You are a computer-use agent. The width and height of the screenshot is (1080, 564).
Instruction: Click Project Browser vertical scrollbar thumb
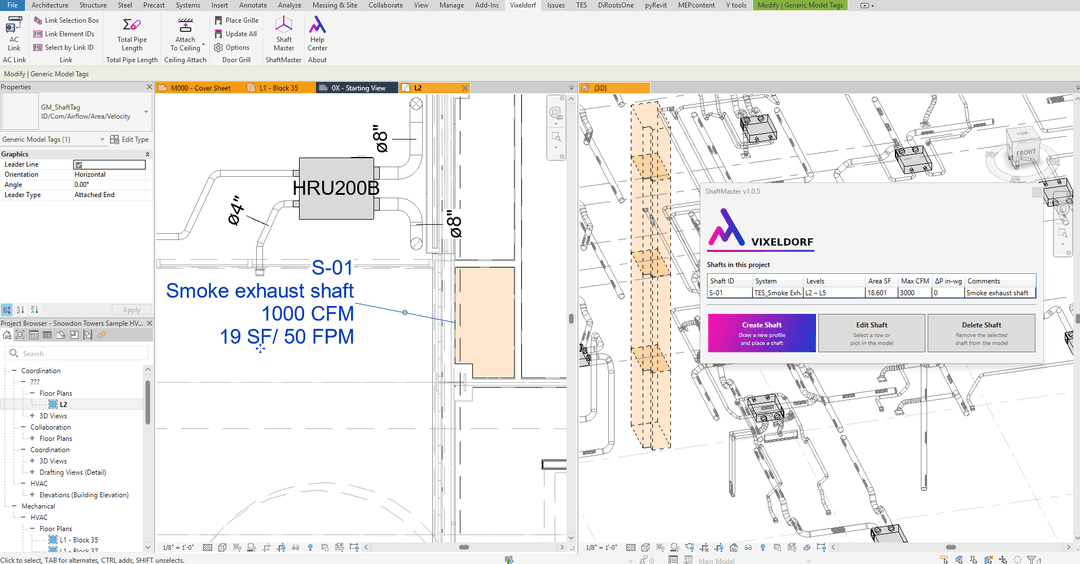click(147, 402)
